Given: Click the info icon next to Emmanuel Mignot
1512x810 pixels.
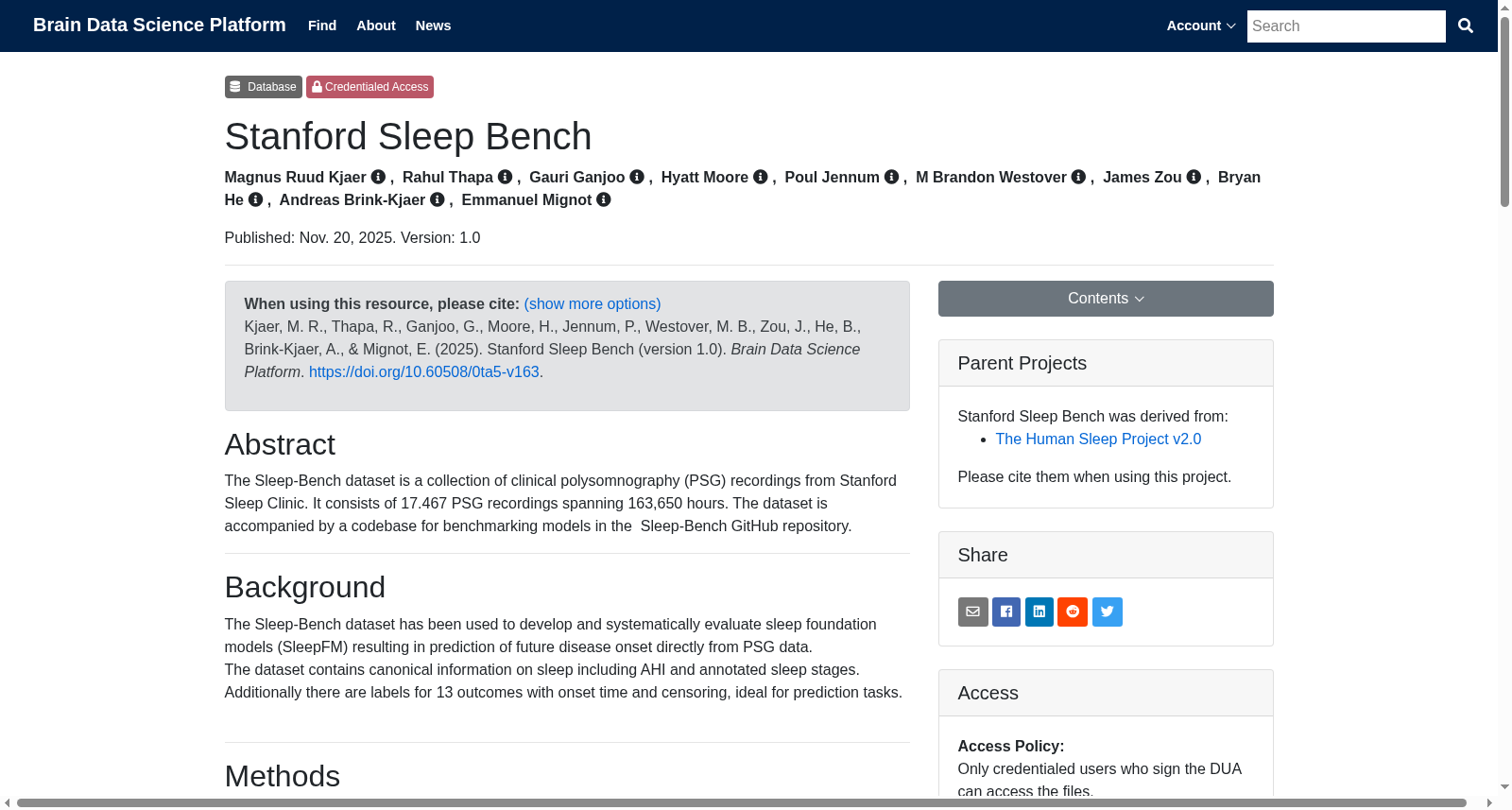Looking at the screenshot, I should pos(603,199).
